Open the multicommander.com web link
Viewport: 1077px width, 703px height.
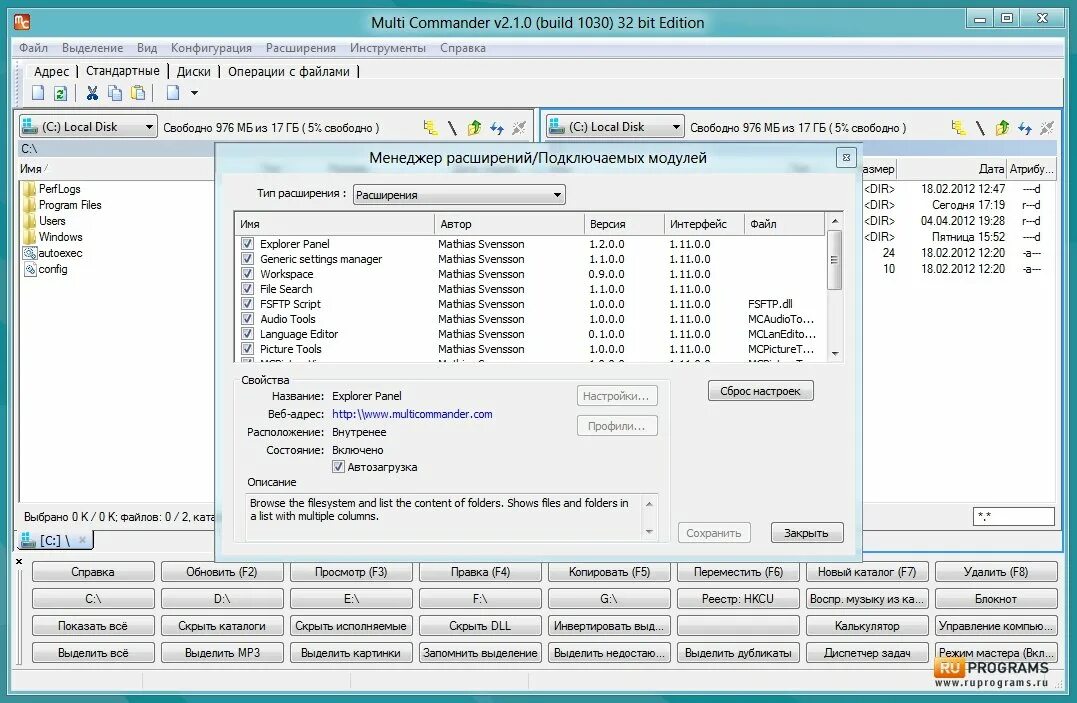412,414
